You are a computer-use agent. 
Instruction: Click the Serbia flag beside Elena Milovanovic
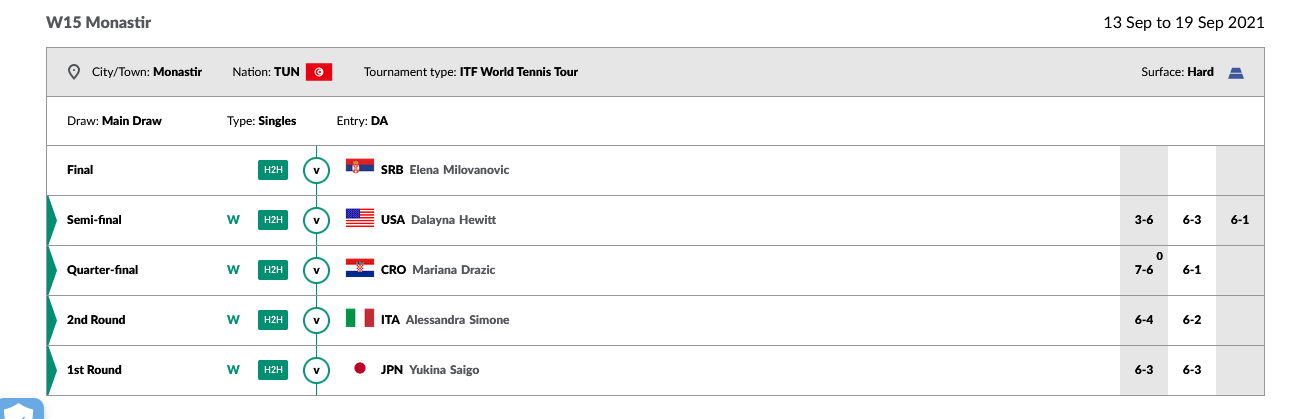(x=360, y=169)
